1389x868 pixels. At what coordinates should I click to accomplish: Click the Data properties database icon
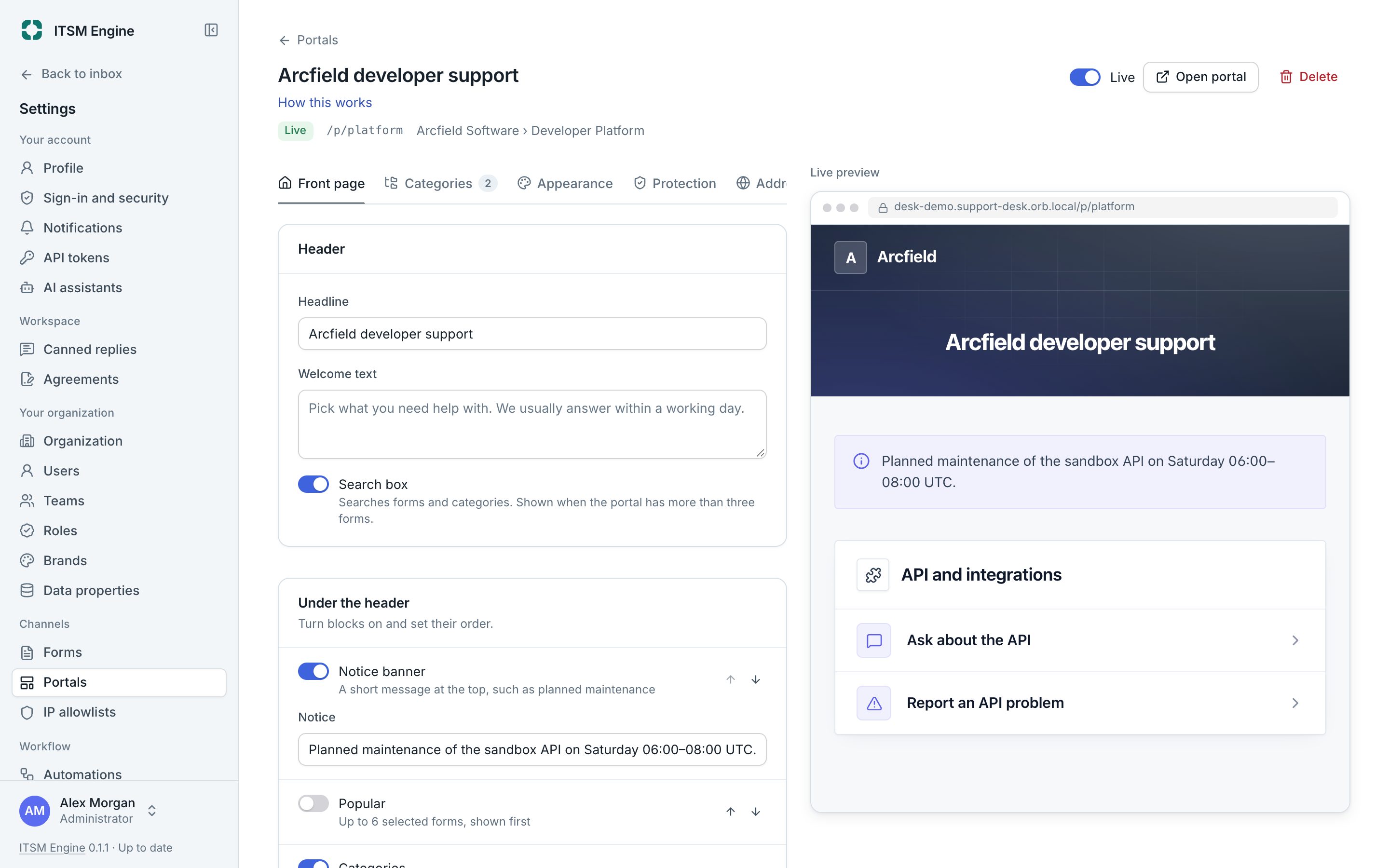(27, 590)
